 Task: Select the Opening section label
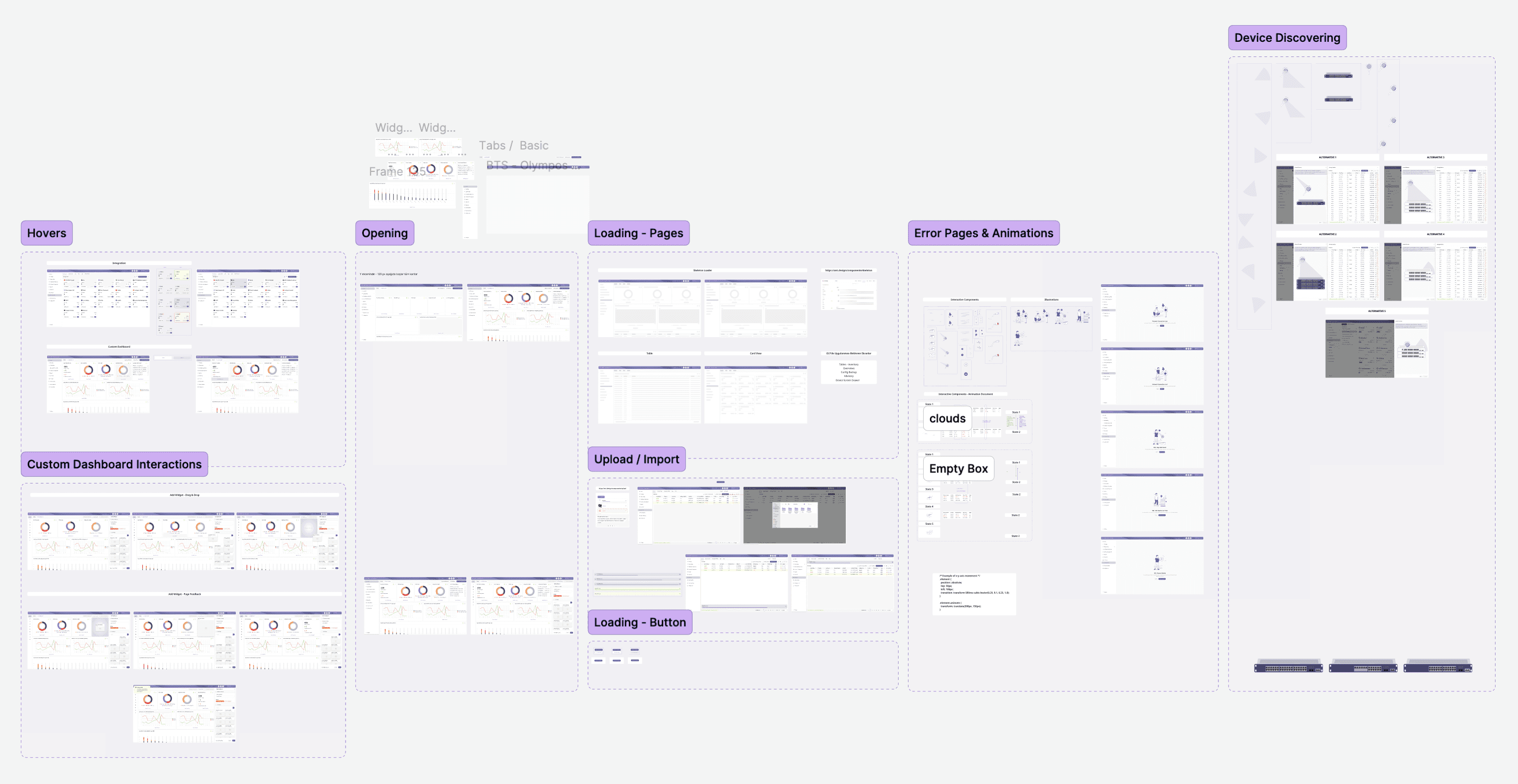click(384, 233)
